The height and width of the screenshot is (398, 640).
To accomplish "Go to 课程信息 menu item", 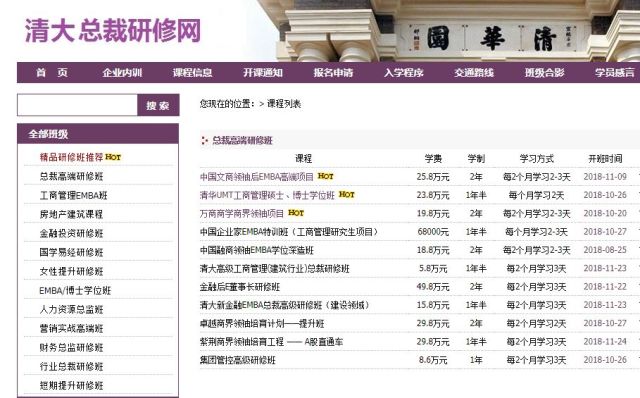I will tap(192, 73).
